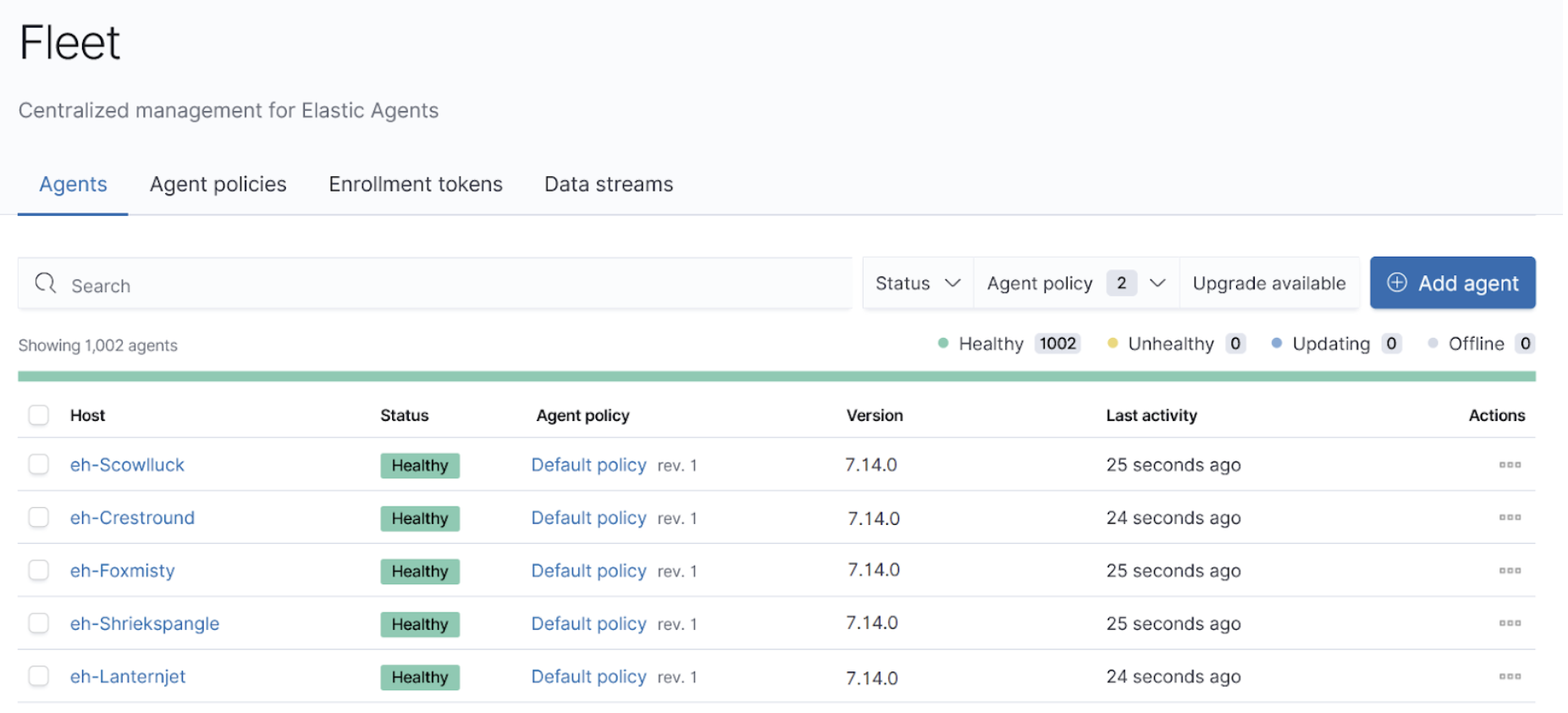This screenshot has width=1568, height=713.
Task: Tick the checkbox for eh-Foxmisty
Action: coord(39,571)
